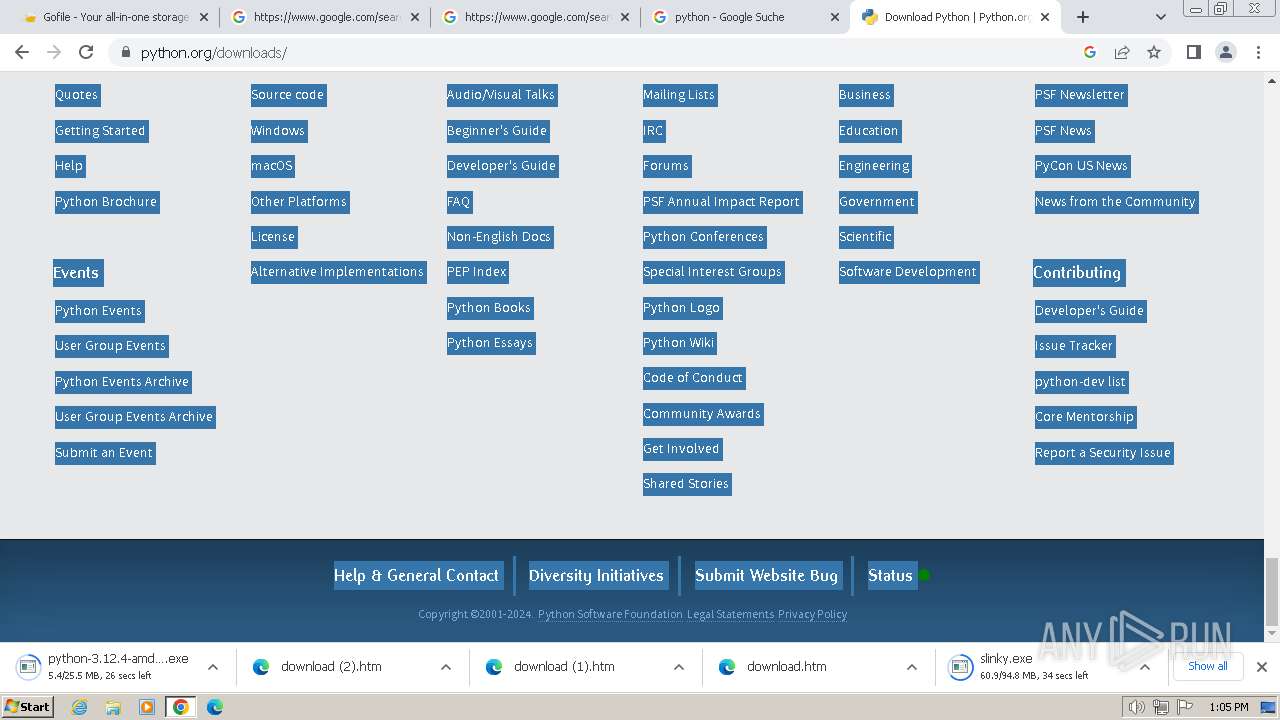Open the Events section heading
This screenshot has width=1280, height=720.
pos(76,273)
